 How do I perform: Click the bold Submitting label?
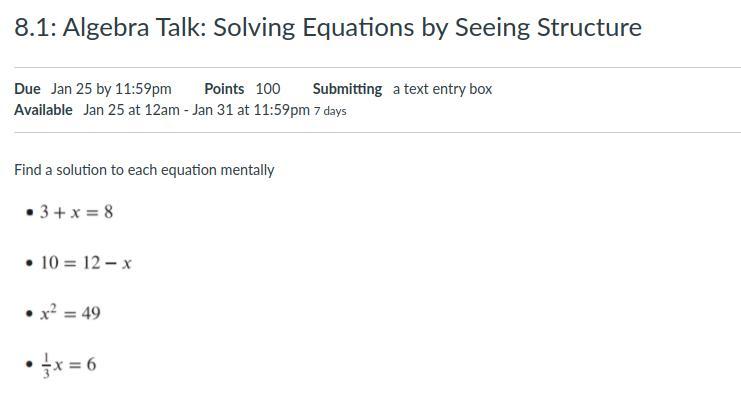347,89
